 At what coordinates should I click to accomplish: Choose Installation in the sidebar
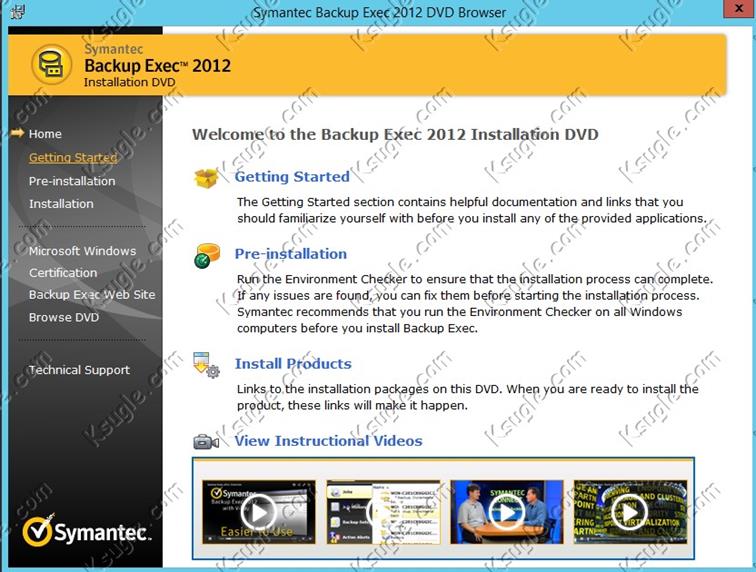(x=61, y=204)
